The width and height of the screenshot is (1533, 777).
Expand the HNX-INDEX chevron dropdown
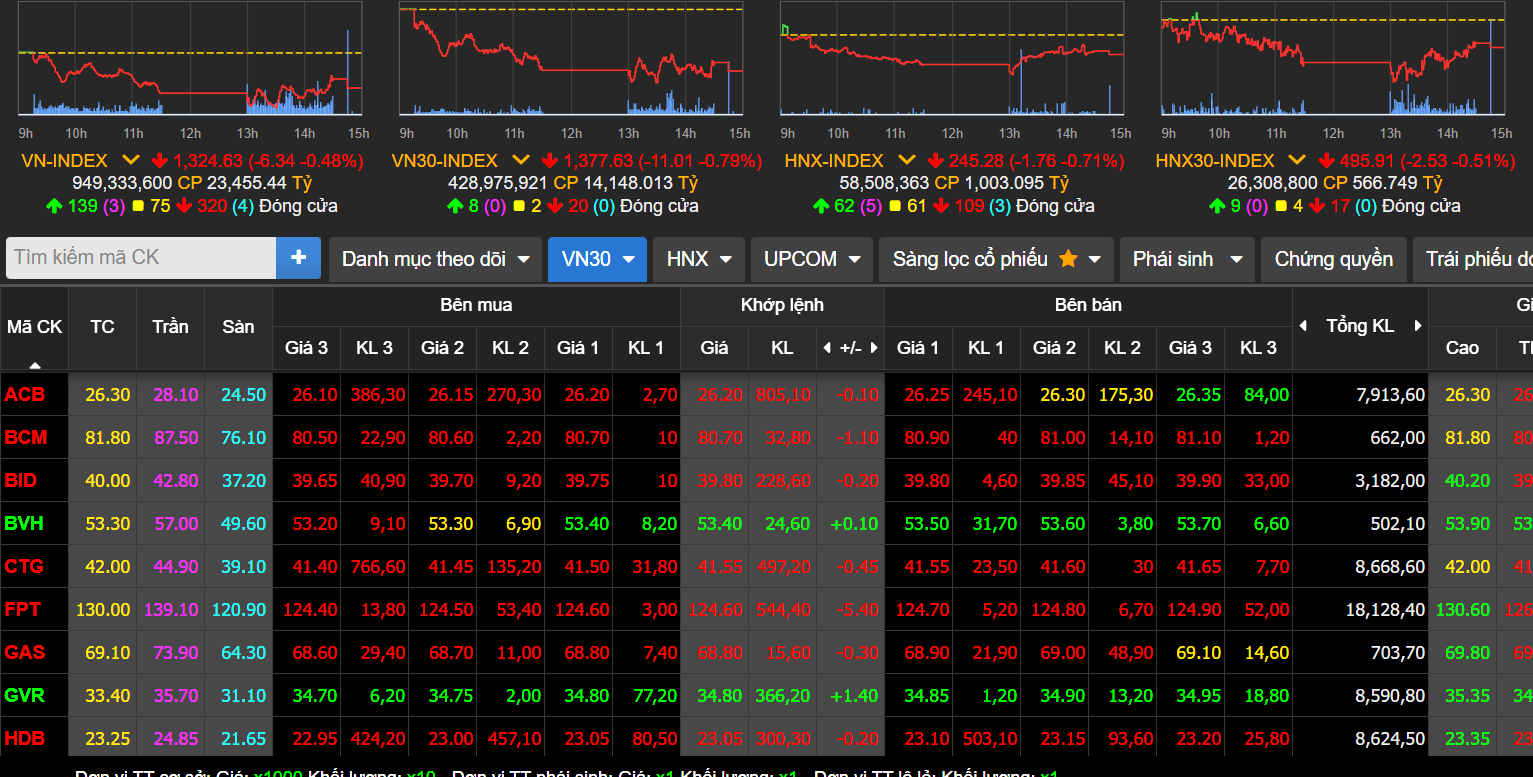click(907, 160)
